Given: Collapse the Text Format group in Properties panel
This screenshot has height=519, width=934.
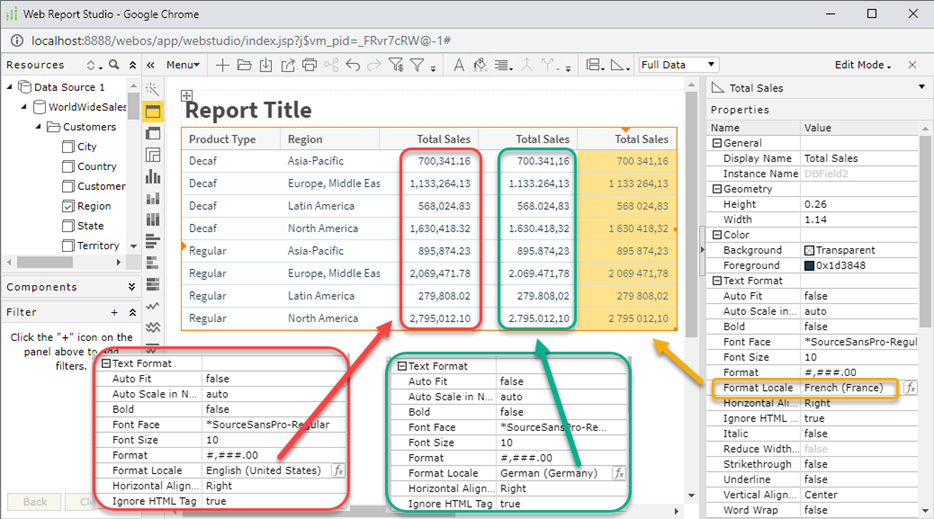Looking at the screenshot, I should click(x=717, y=281).
